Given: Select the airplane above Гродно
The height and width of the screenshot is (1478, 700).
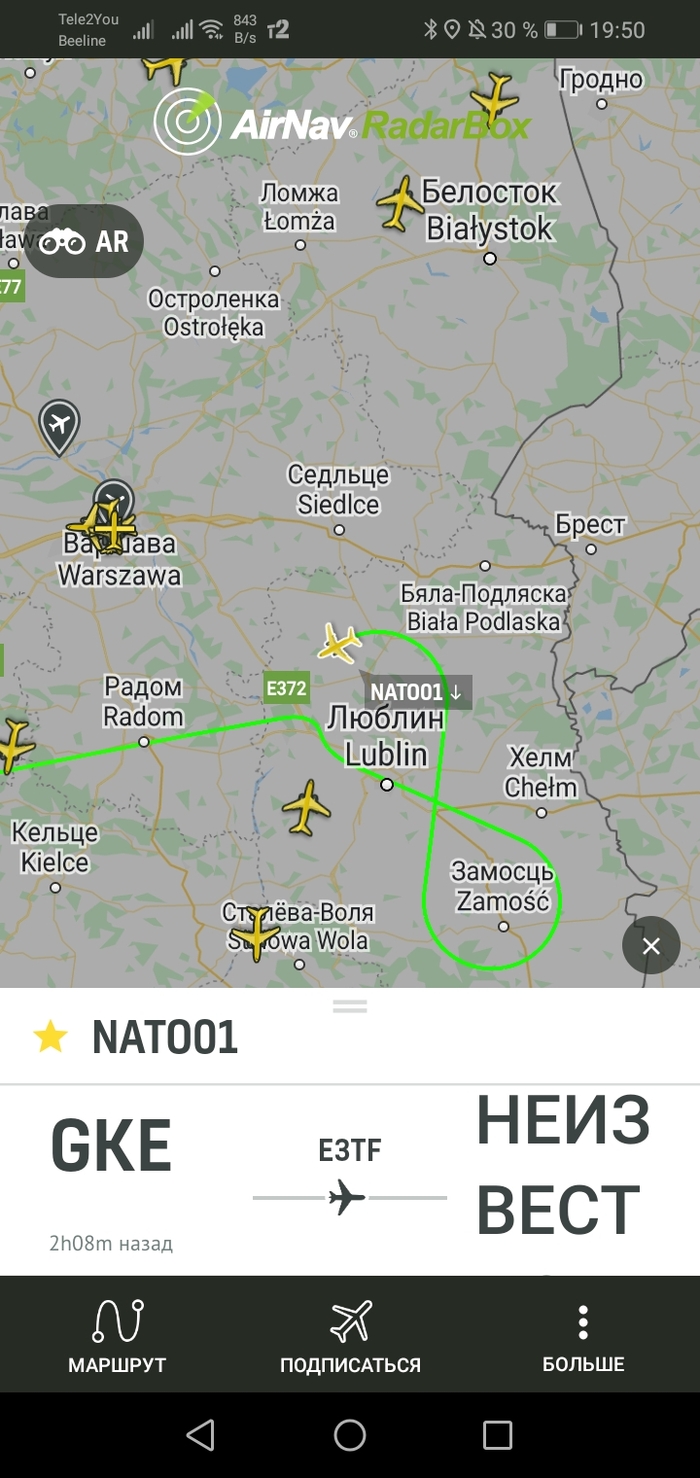Looking at the screenshot, I should point(494,100).
